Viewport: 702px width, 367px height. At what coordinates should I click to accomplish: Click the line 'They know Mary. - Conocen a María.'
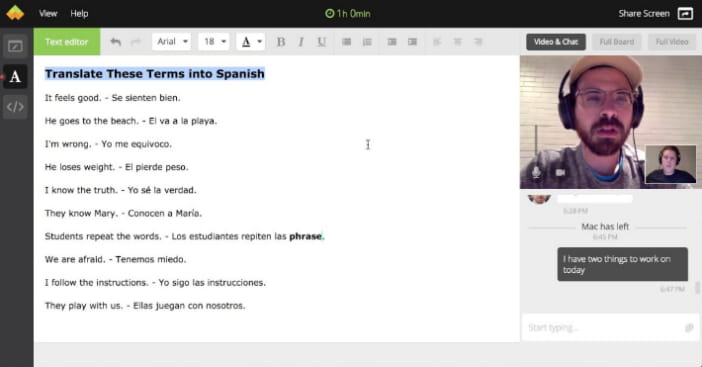(123, 213)
